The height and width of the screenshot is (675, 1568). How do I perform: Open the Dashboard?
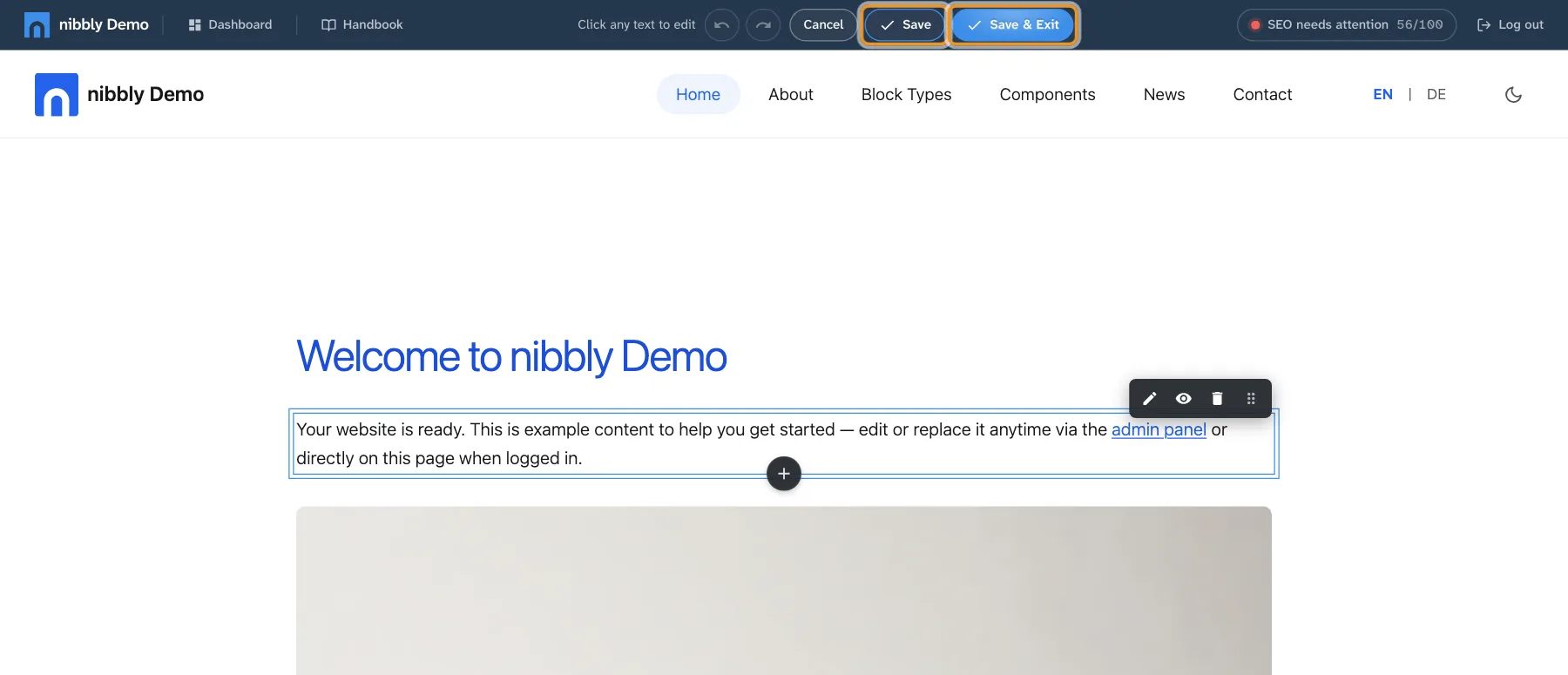(x=230, y=25)
